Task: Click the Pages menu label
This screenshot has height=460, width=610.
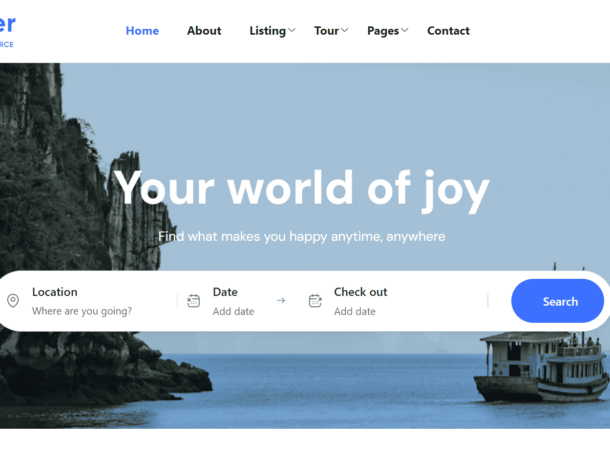Action: click(383, 31)
